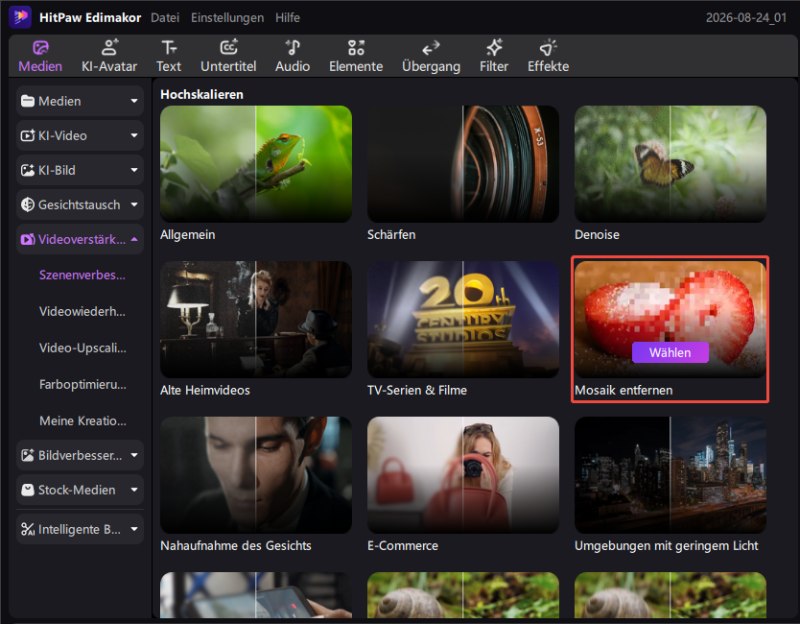Image resolution: width=800 pixels, height=624 pixels.
Task: Open the Filter sparkle icon
Action: click(494, 47)
